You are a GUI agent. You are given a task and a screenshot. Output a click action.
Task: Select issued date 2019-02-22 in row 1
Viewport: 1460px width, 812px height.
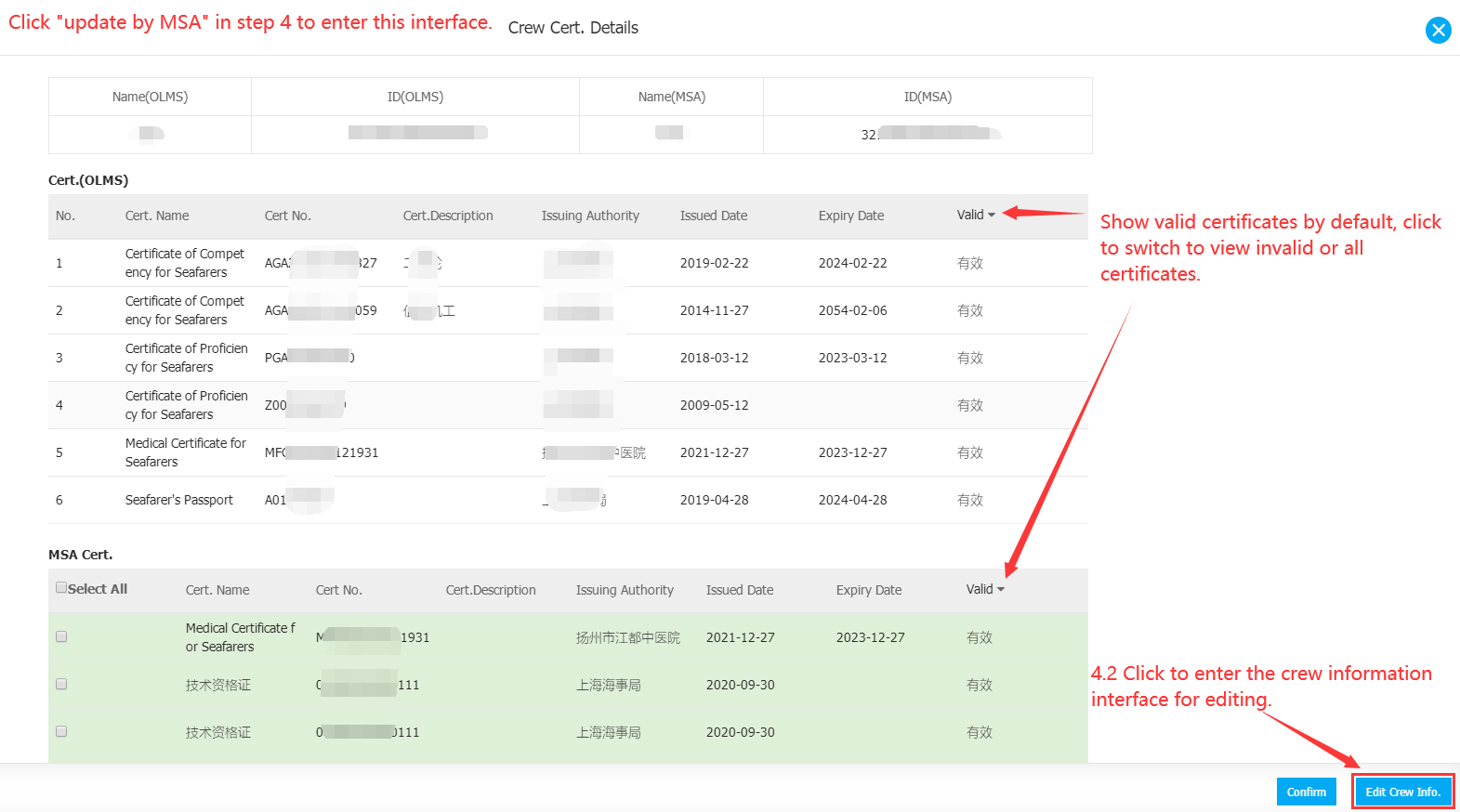pyautogui.click(x=714, y=263)
